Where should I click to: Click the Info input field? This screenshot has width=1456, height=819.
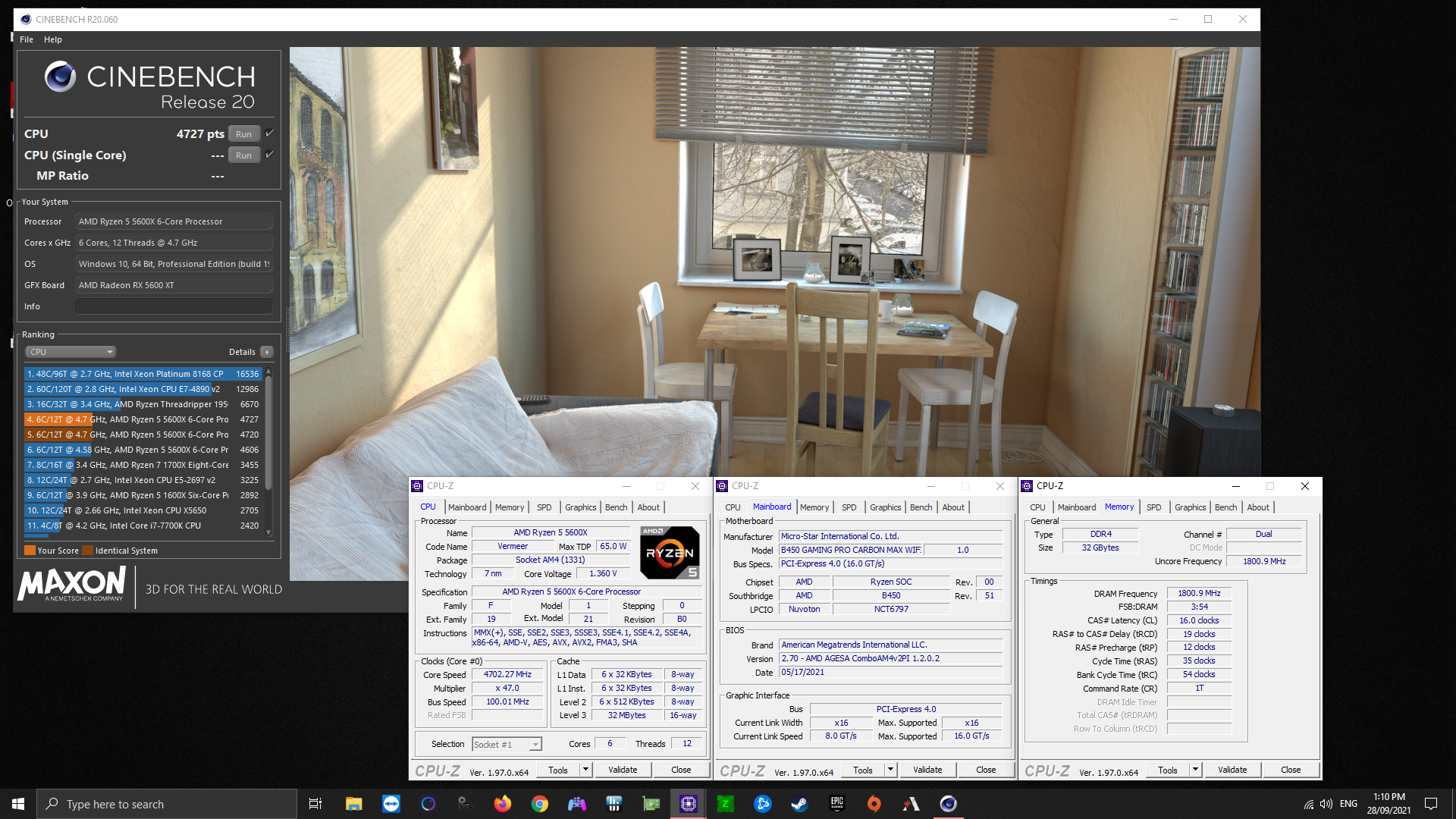(x=174, y=306)
